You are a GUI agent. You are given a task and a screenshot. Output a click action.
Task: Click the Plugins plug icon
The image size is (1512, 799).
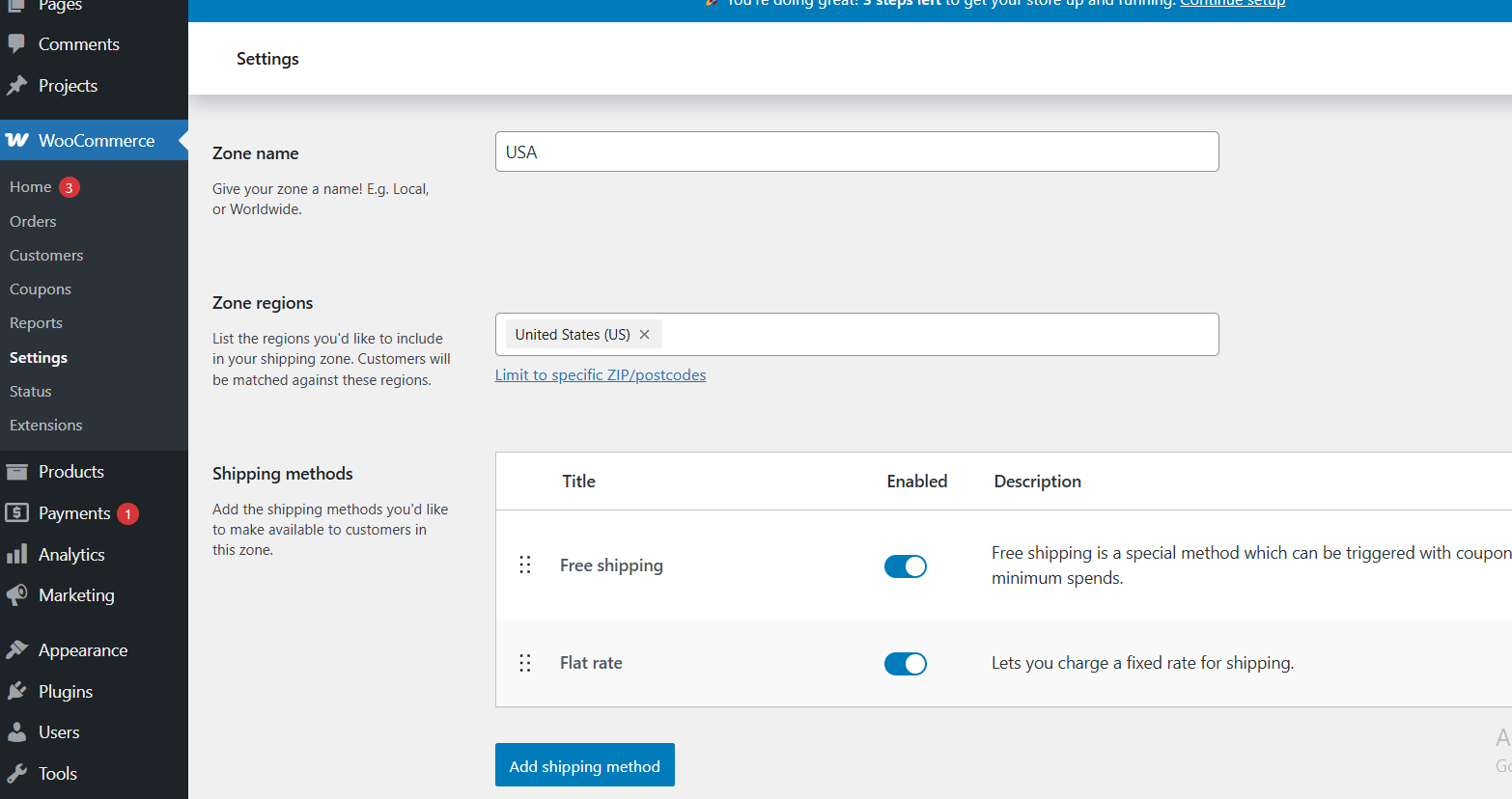coord(16,691)
